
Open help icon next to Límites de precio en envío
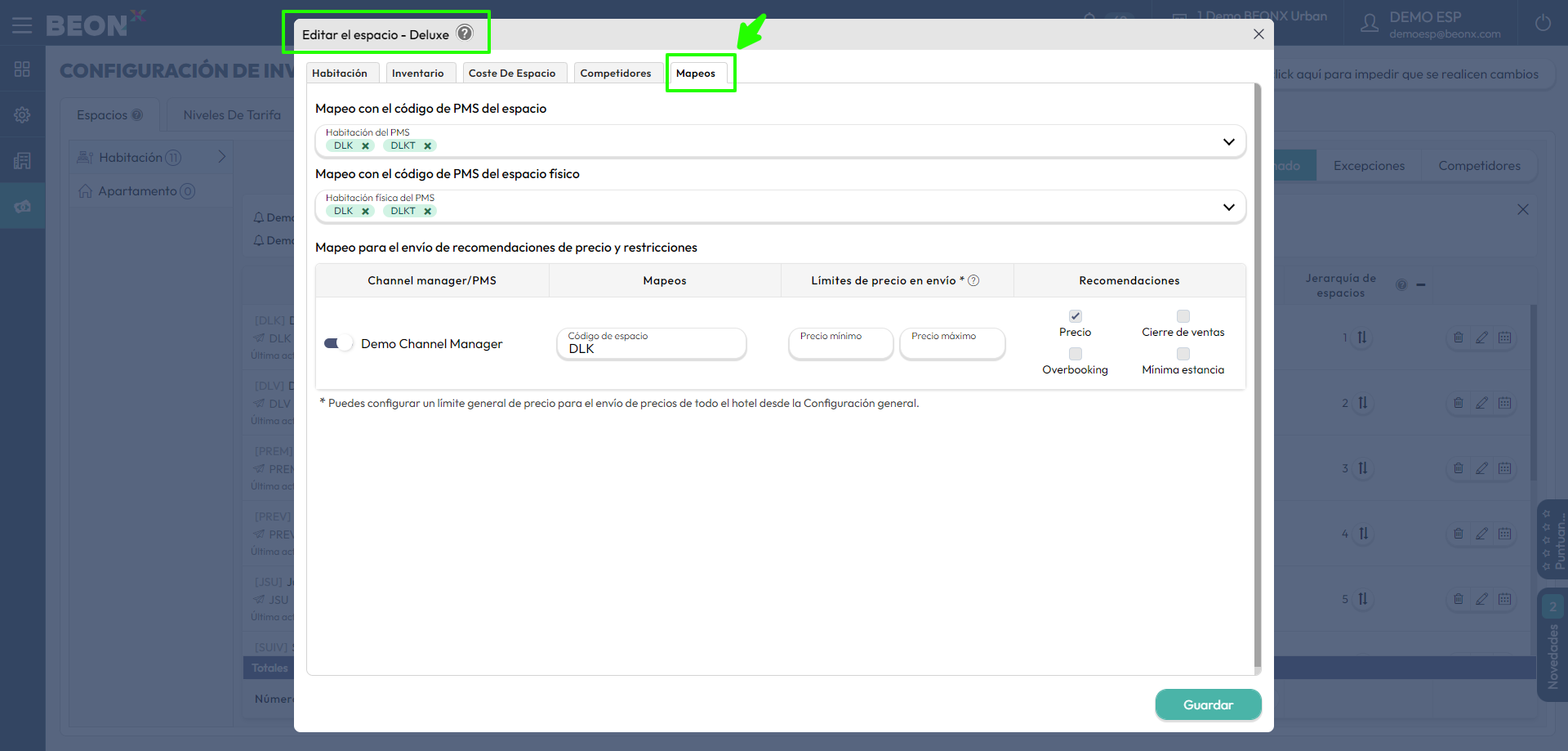[x=973, y=280]
